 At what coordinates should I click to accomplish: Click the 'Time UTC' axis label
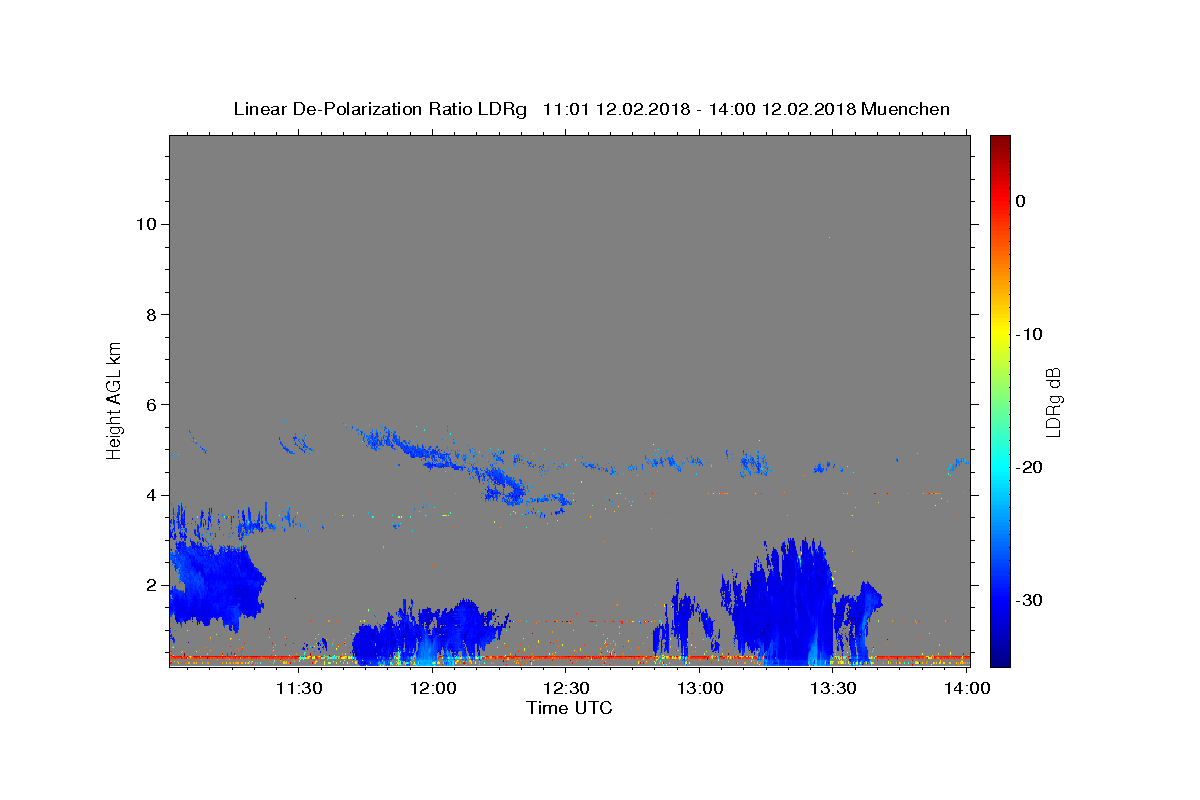pos(569,708)
